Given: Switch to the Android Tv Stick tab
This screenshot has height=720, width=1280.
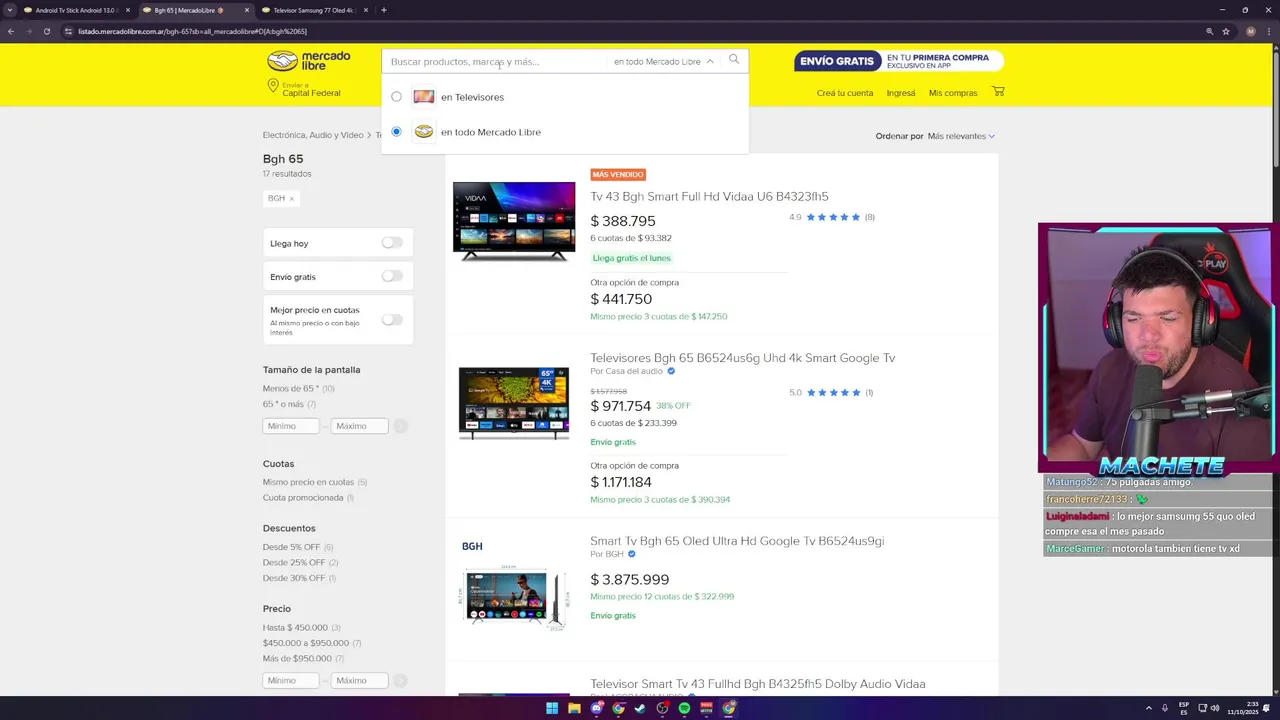Looking at the screenshot, I should [x=76, y=10].
